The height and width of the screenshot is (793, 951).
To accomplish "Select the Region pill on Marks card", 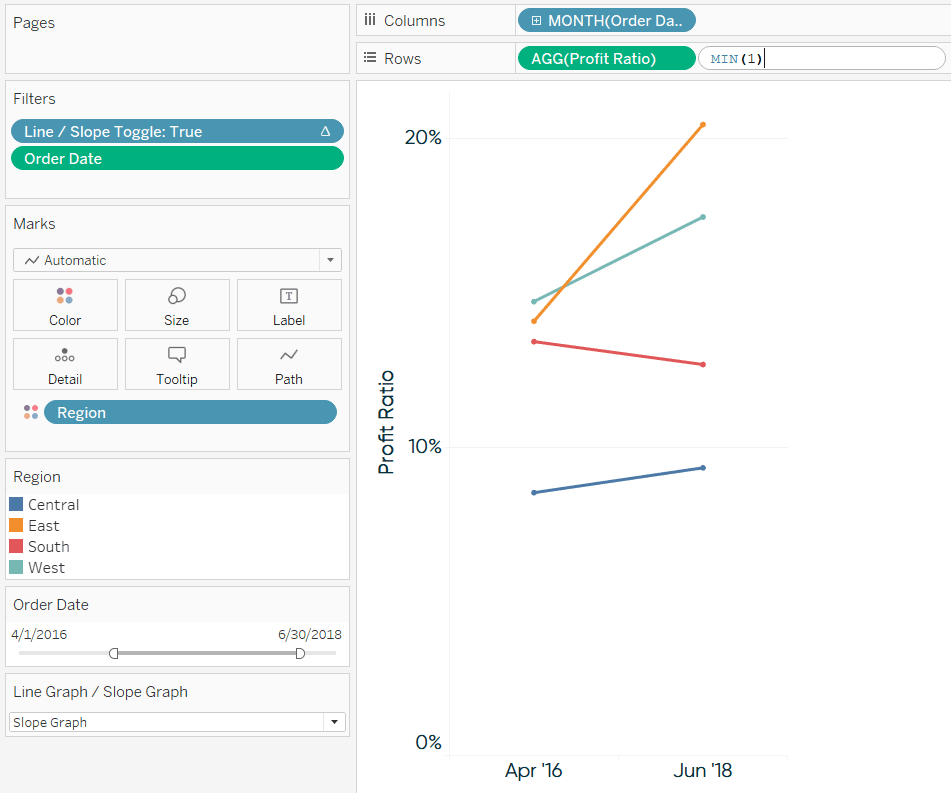I will [190, 412].
